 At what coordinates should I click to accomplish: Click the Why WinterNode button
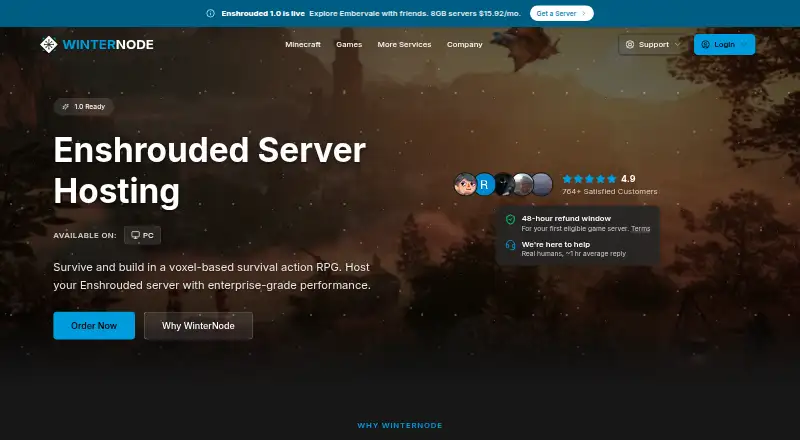click(x=198, y=326)
